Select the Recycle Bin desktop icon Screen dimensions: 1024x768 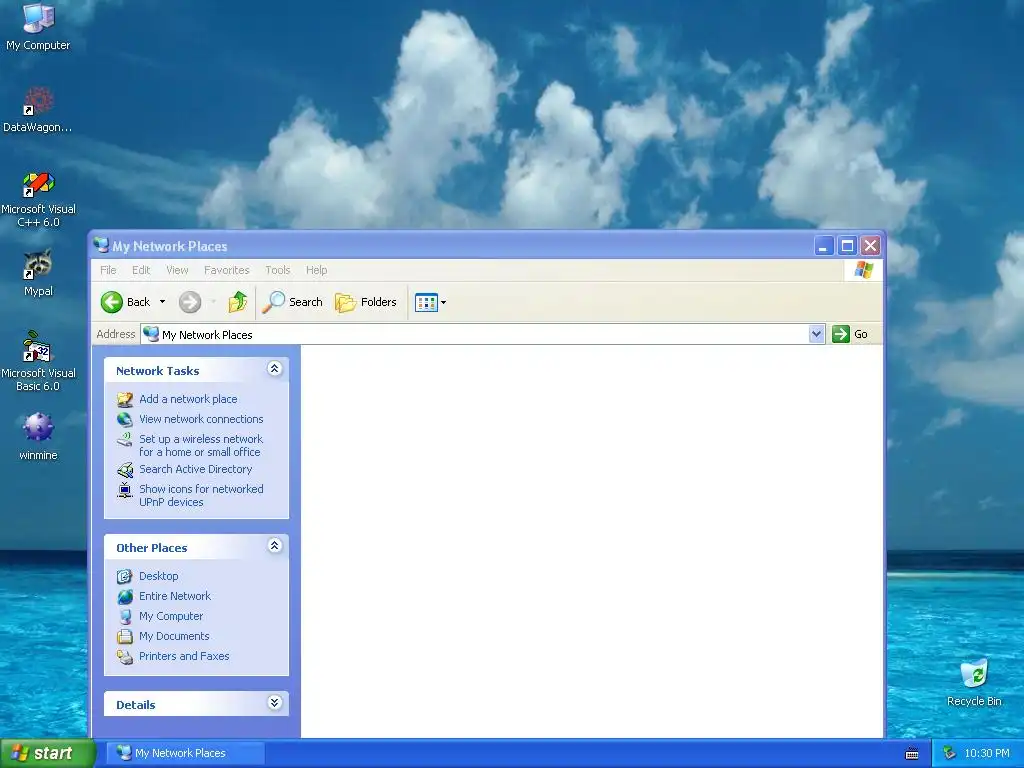(974, 682)
